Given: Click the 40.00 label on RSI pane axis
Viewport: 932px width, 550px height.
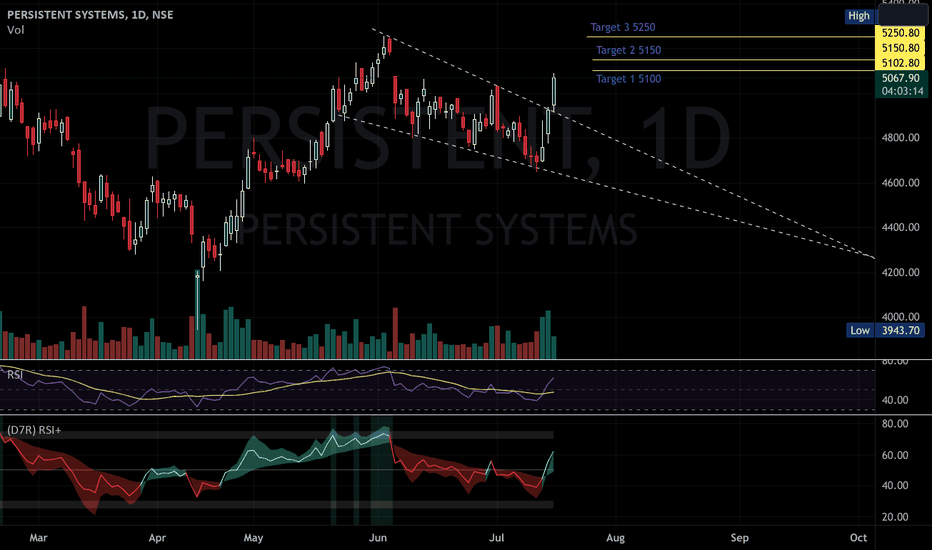Looking at the screenshot, I should (895, 400).
